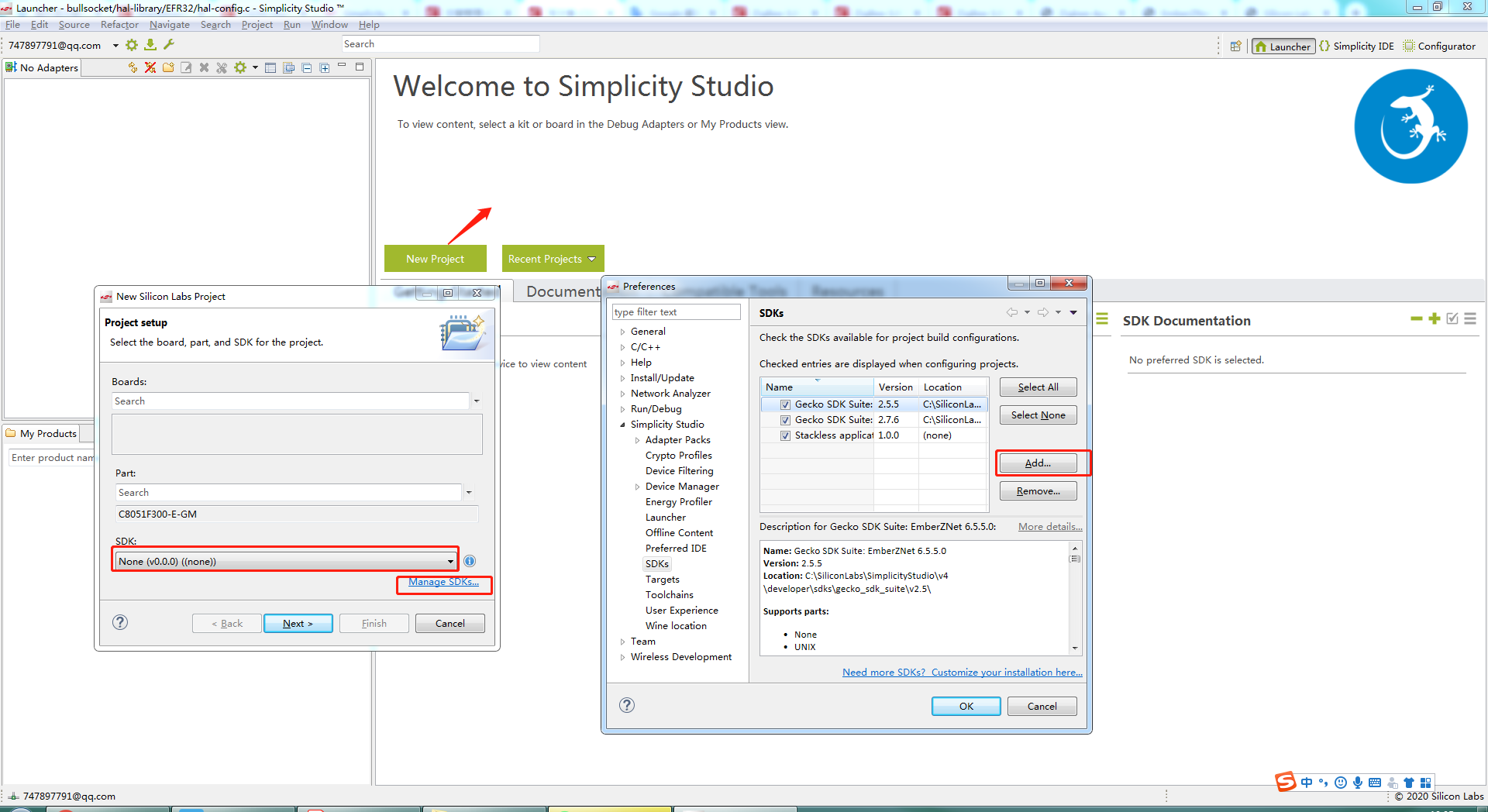This screenshot has height=812, width=1488.
Task: Click the grey X delete icon
Action: click(204, 67)
